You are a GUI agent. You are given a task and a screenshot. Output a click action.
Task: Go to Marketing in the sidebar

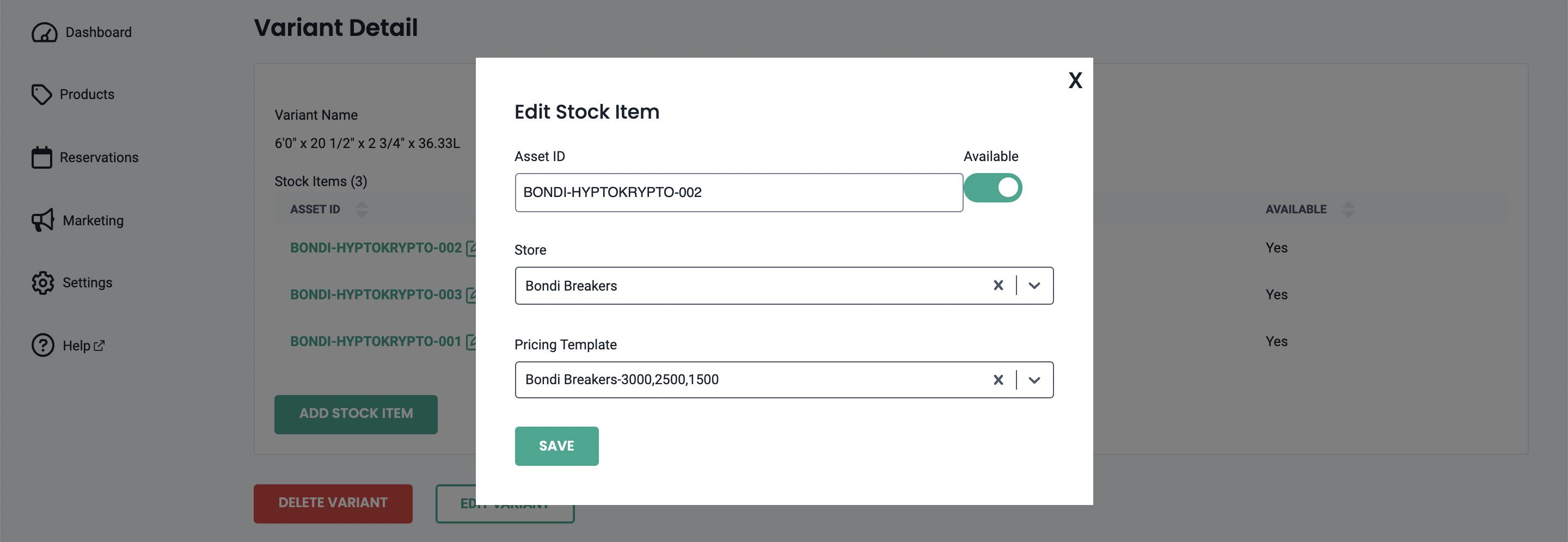point(93,220)
